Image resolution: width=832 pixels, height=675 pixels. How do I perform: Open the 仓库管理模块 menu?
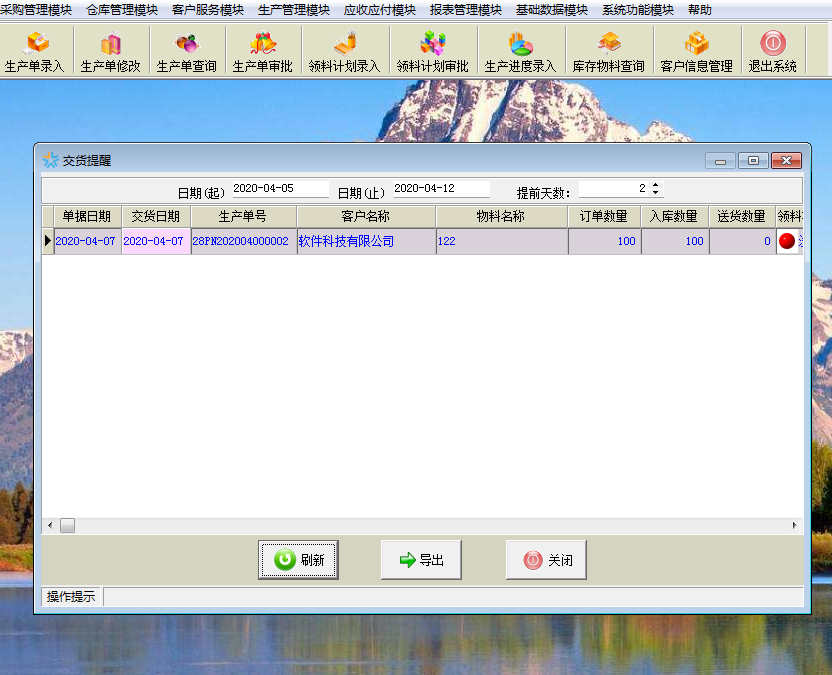[x=122, y=10]
